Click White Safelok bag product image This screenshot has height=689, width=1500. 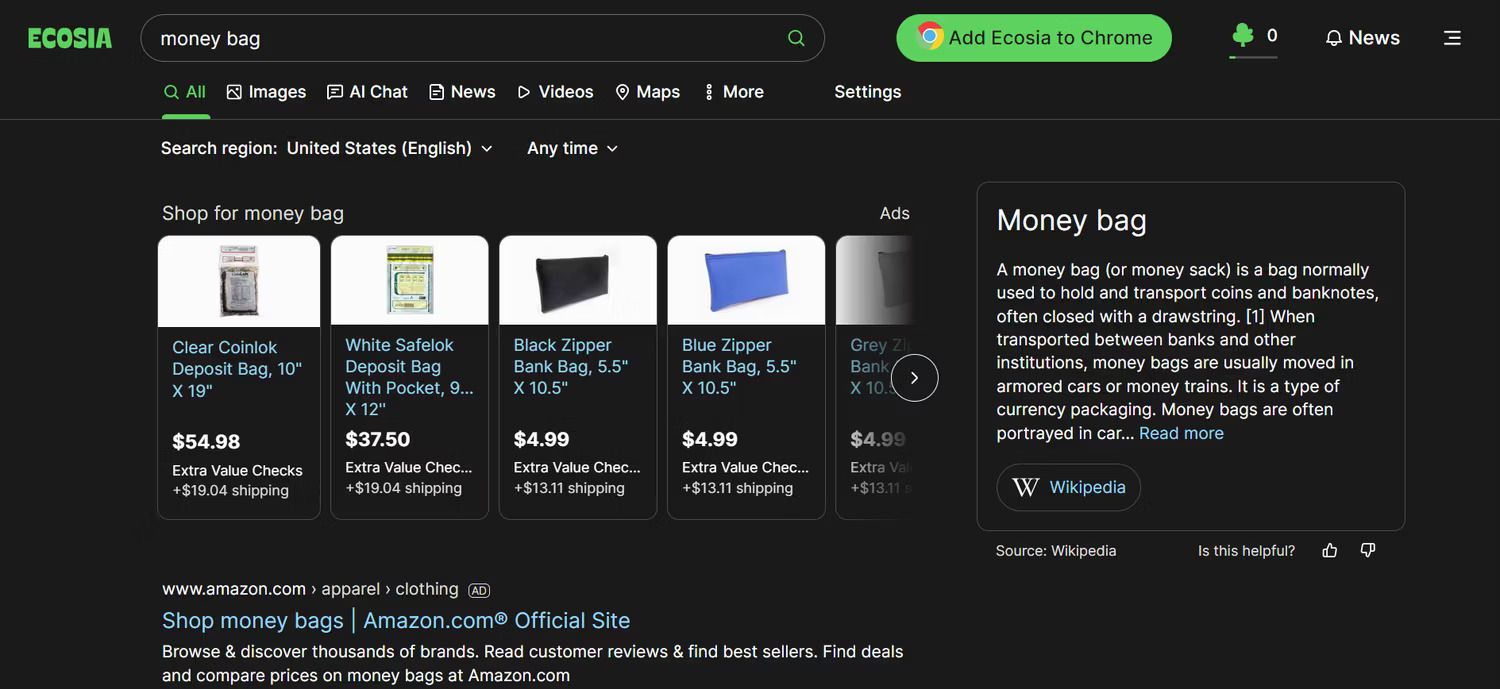pos(410,280)
